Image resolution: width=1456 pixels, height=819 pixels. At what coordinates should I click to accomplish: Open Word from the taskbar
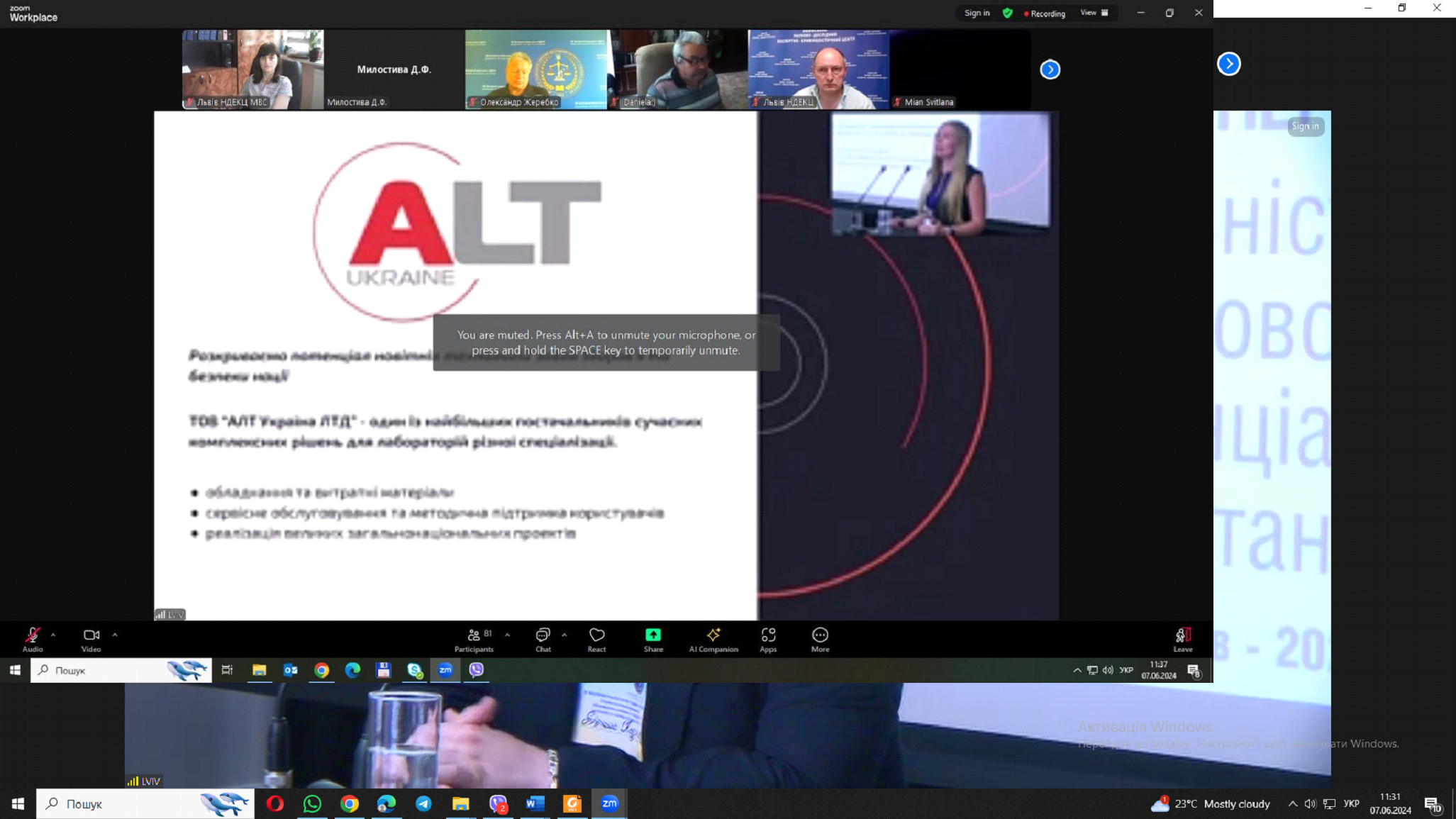coord(535,803)
